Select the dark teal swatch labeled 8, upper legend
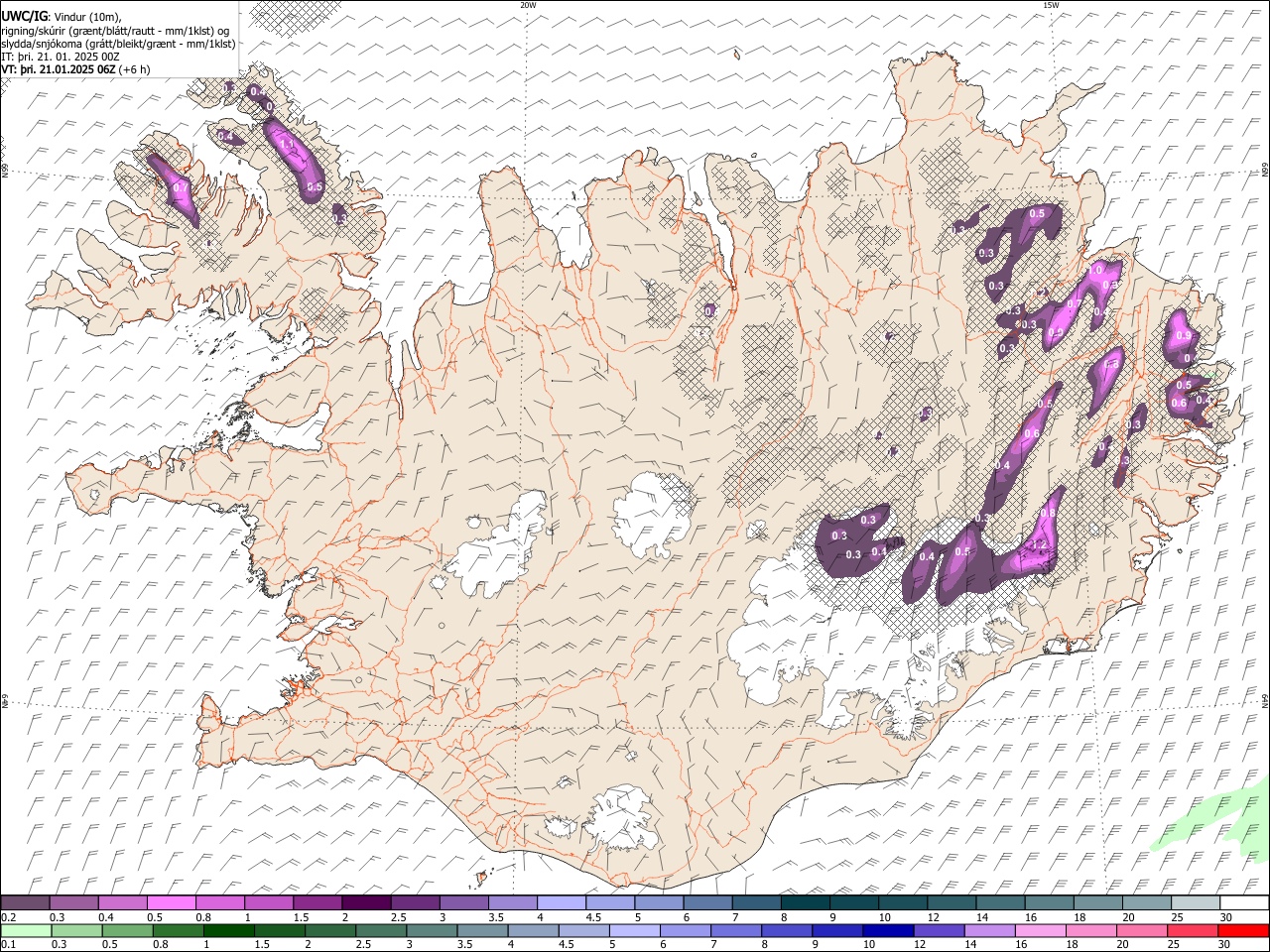This screenshot has height=952, width=1270. [x=805, y=903]
